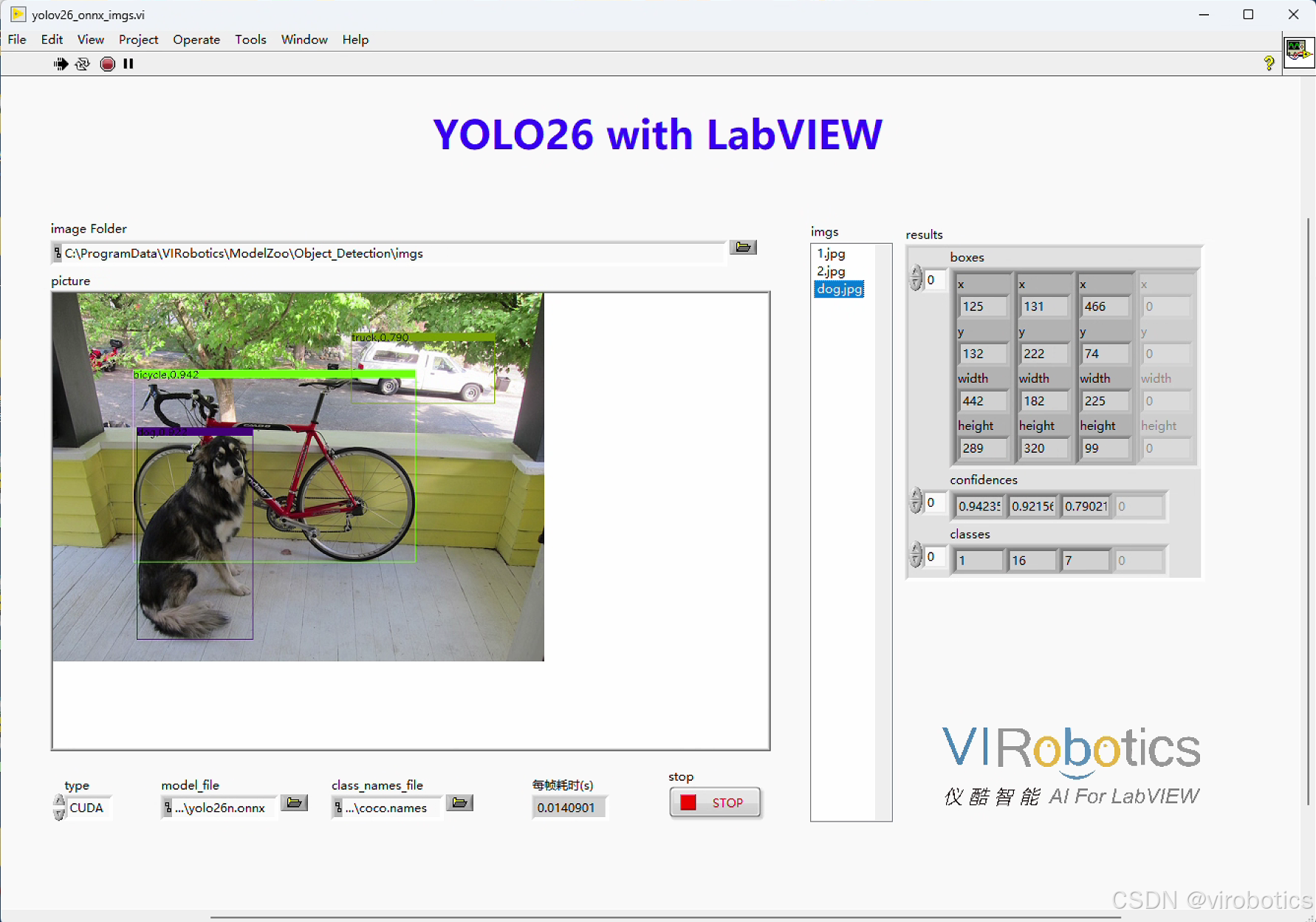
Task: Click class value 7 in classes array
Action: (x=1086, y=561)
